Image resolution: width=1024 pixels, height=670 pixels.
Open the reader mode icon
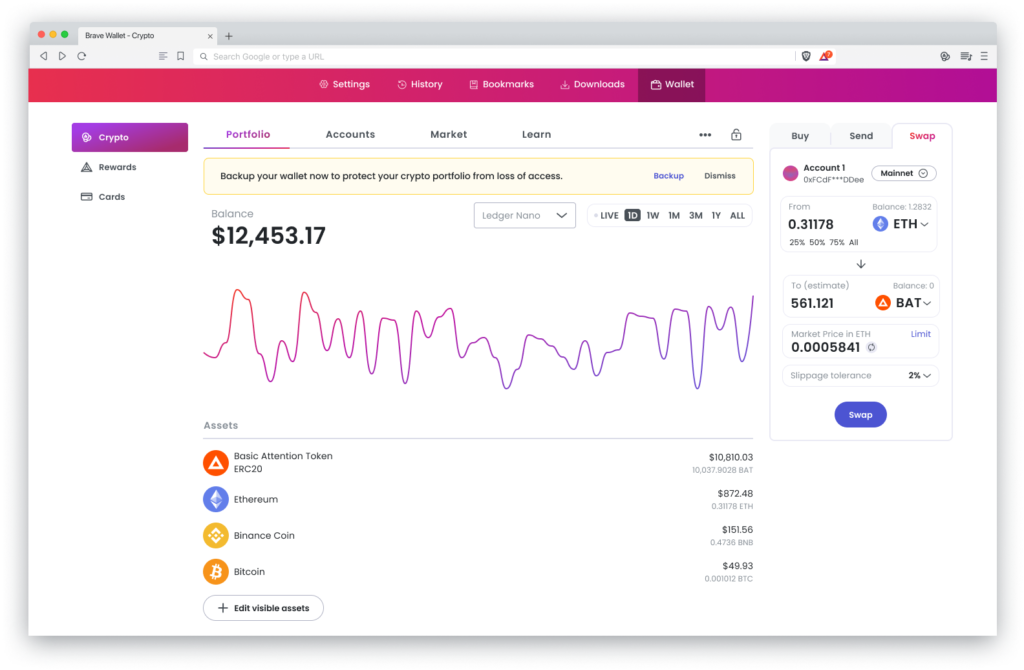(163, 56)
